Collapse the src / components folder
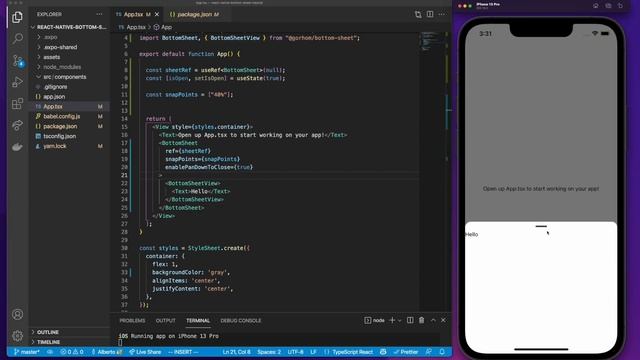640x360 pixels. pyautogui.click(x=64, y=77)
